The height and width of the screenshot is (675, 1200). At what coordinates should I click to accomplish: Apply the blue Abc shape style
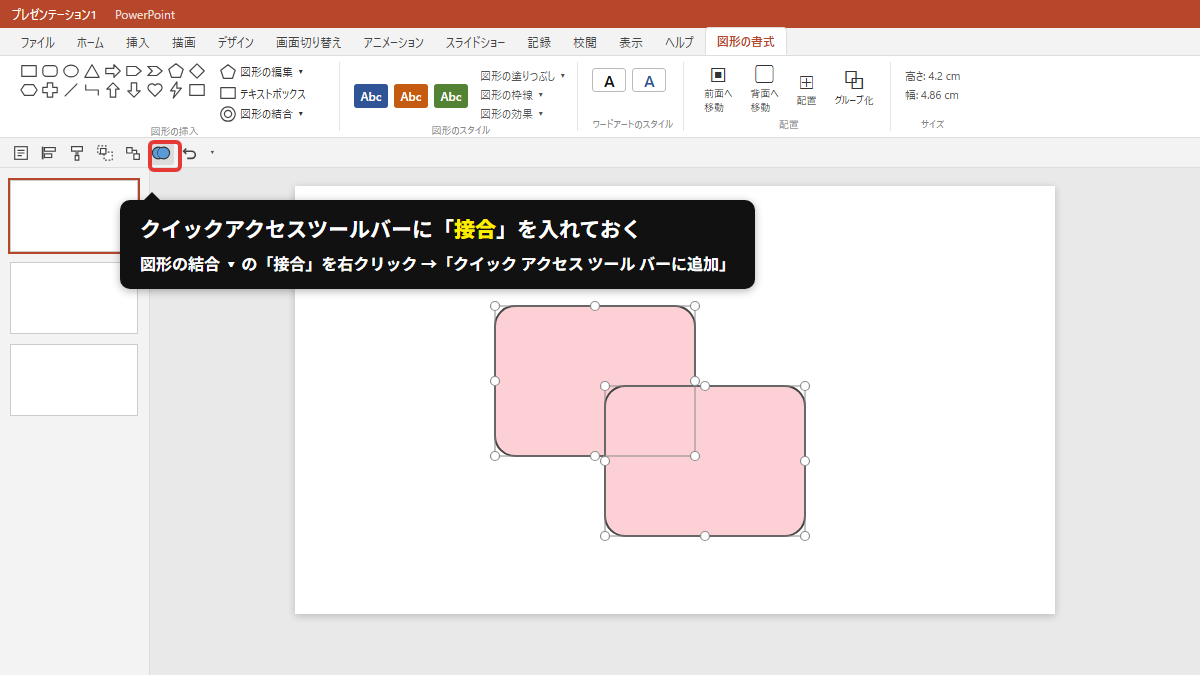click(371, 96)
